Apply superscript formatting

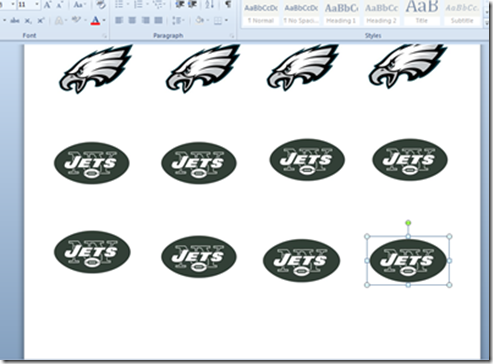[41, 21]
